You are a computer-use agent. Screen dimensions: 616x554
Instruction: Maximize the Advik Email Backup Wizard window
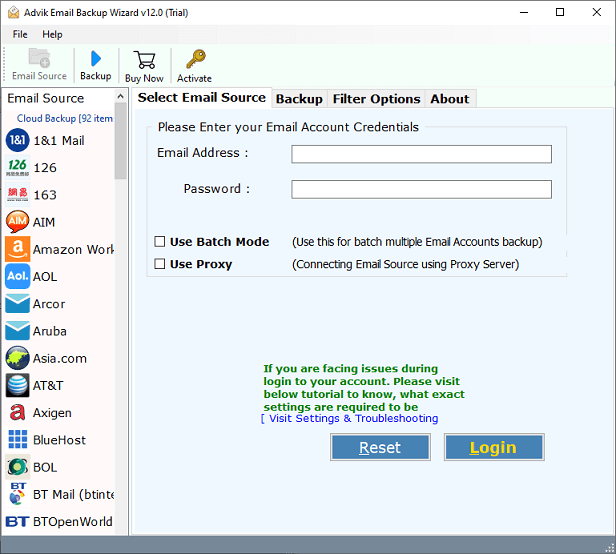point(560,12)
